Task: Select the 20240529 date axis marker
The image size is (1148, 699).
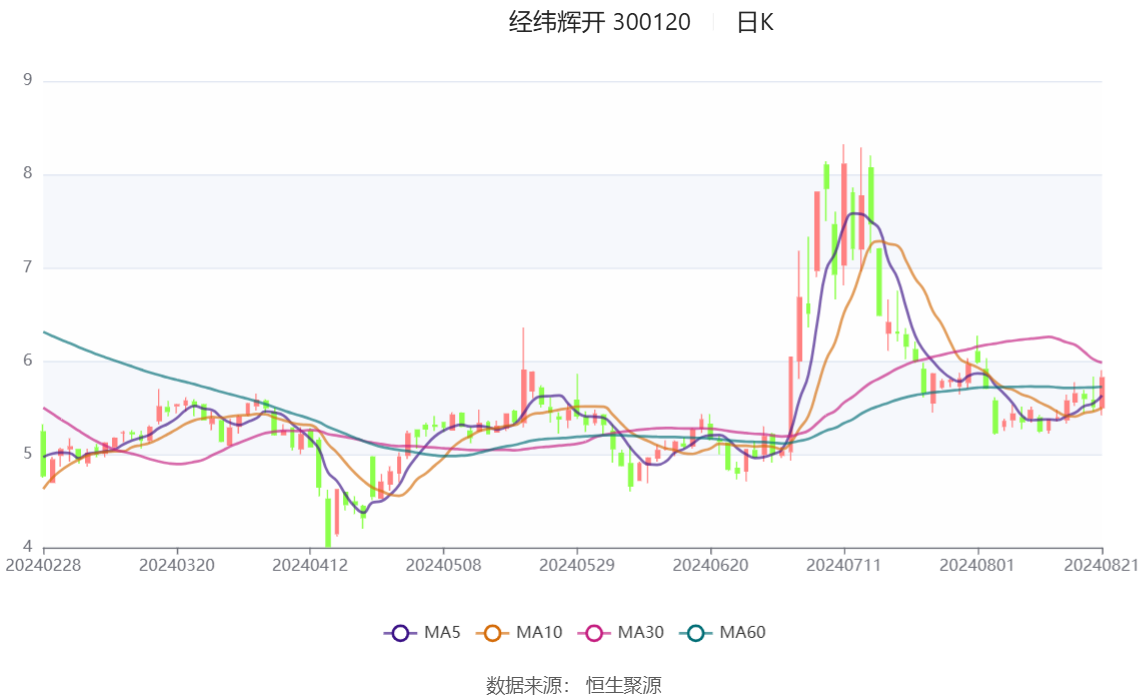Action: pos(577,565)
